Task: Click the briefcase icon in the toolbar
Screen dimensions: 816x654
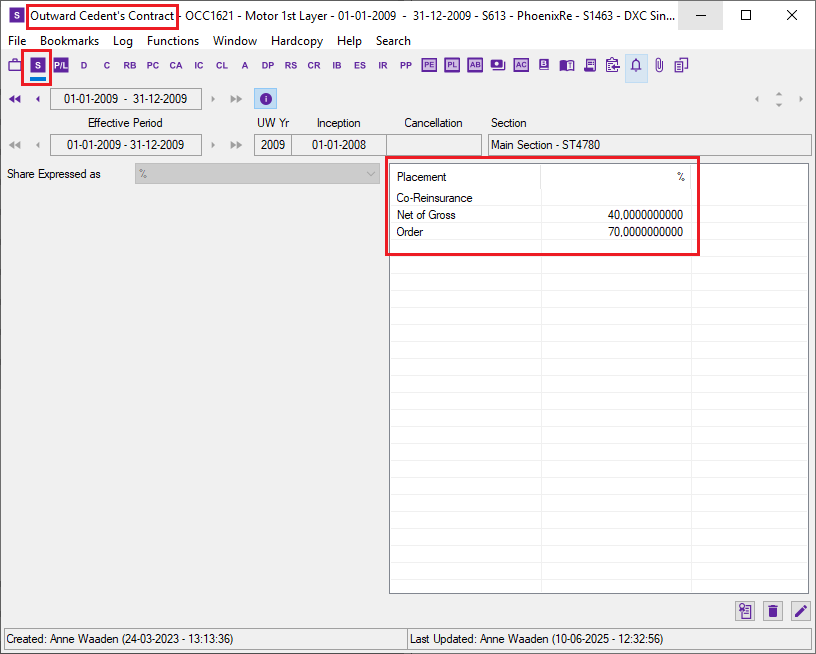Action: point(15,66)
